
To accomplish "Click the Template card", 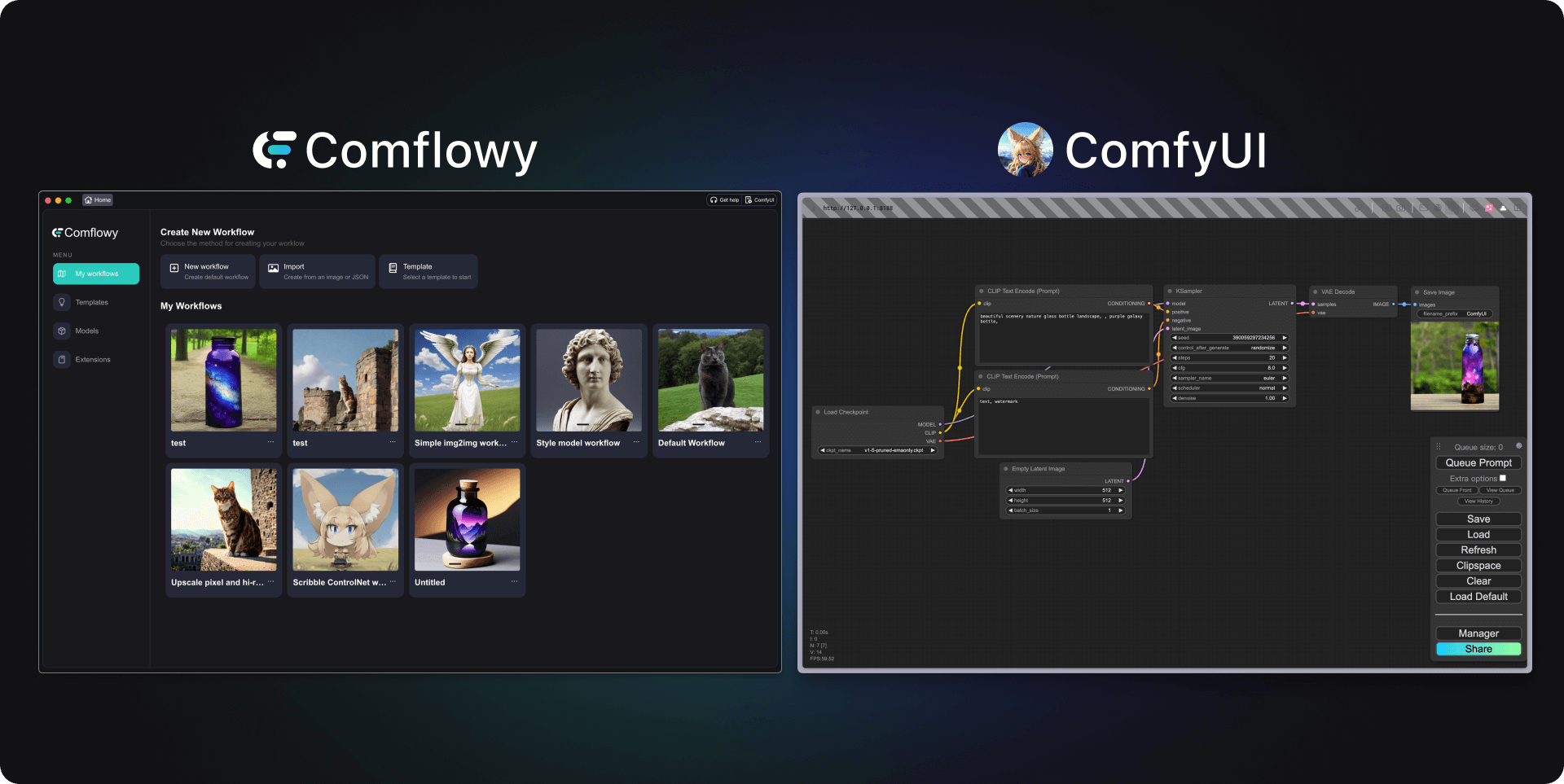I will (428, 272).
